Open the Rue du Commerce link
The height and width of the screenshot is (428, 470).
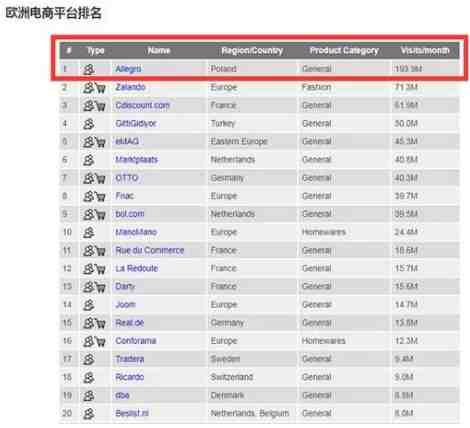(x=150, y=250)
